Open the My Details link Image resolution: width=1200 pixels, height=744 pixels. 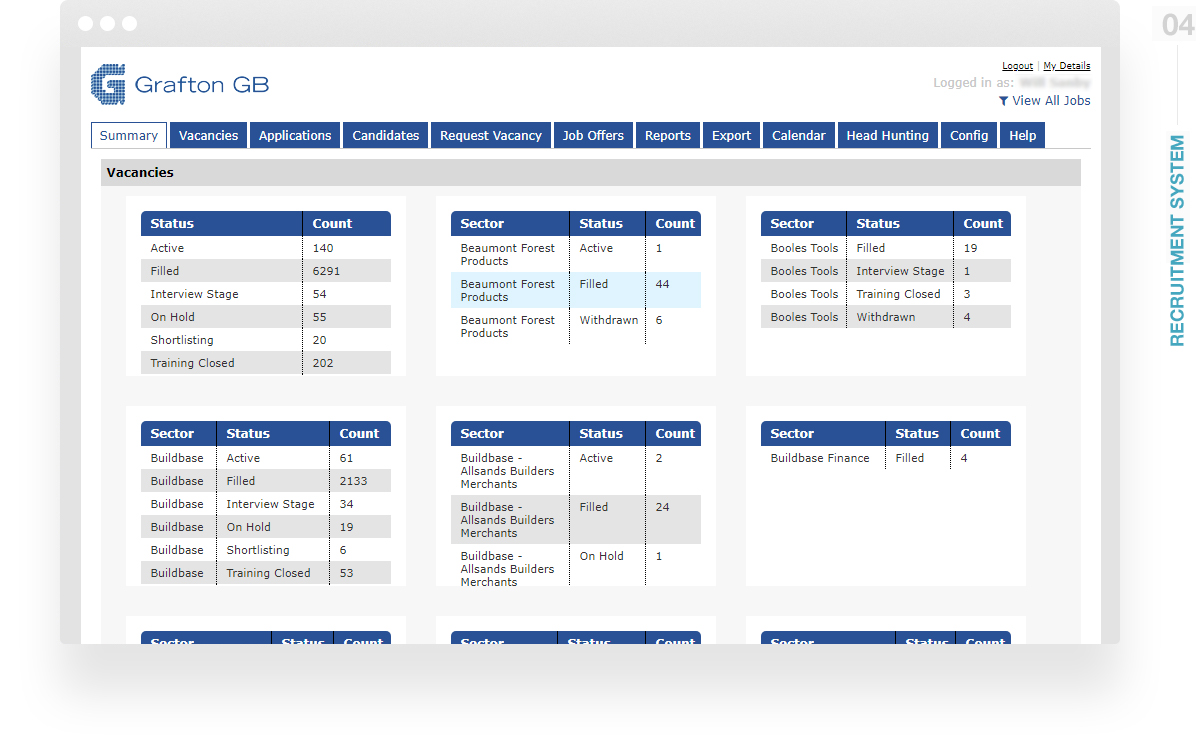coord(1067,66)
